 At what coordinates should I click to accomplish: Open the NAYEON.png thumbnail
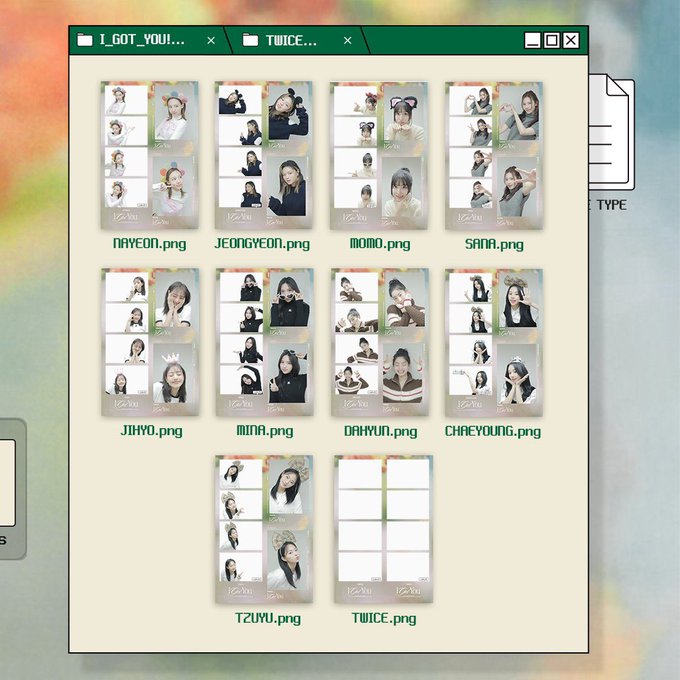[x=150, y=155]
